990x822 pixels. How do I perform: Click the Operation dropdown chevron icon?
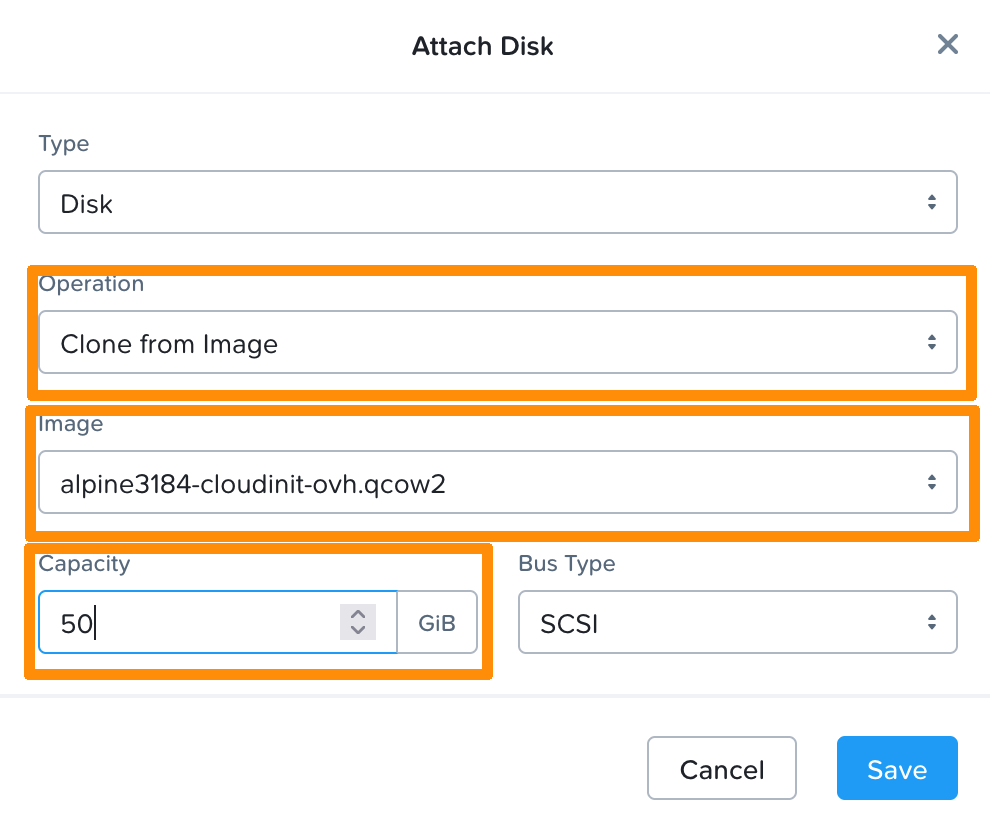pyautogui.click(x=932, y=342)
